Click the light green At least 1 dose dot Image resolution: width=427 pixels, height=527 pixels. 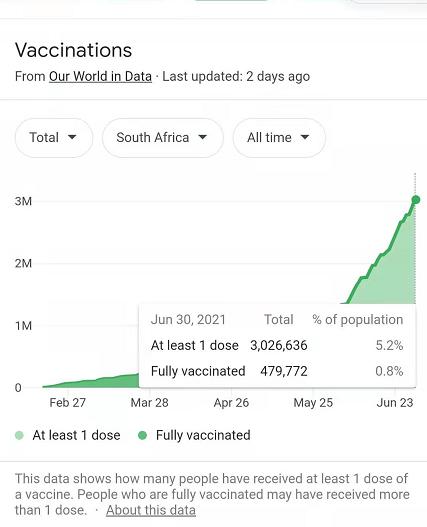point(20,435)
